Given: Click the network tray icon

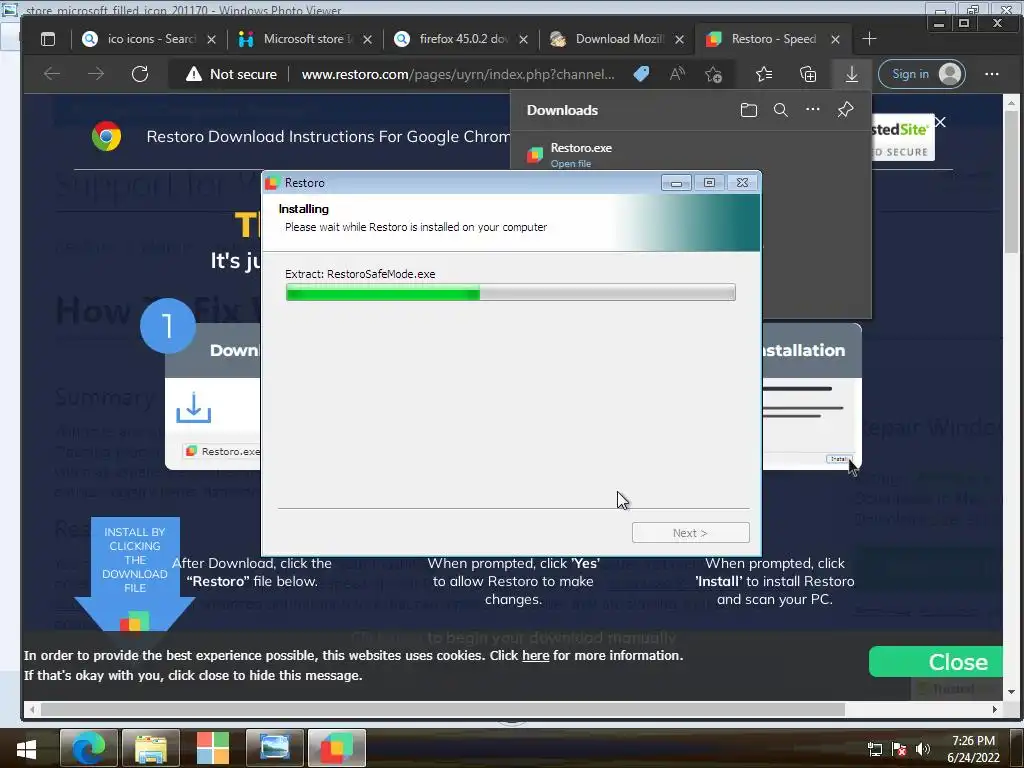Looking at the screenshot, I should pos(875,749).
